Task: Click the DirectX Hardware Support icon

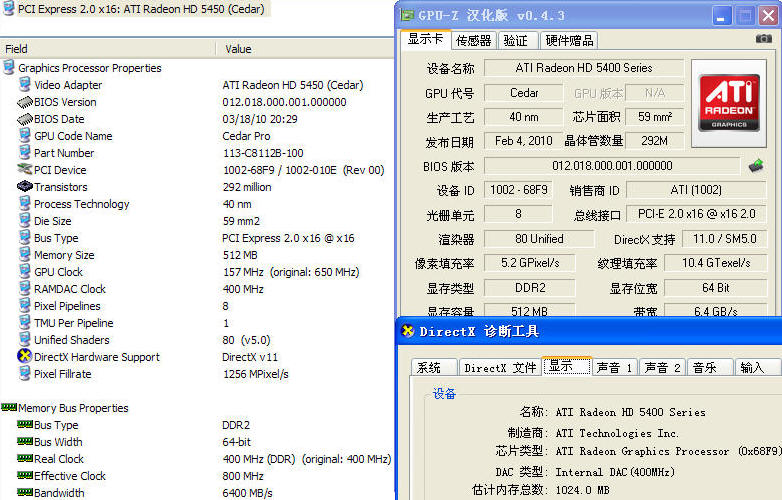Action: [24, 356]
